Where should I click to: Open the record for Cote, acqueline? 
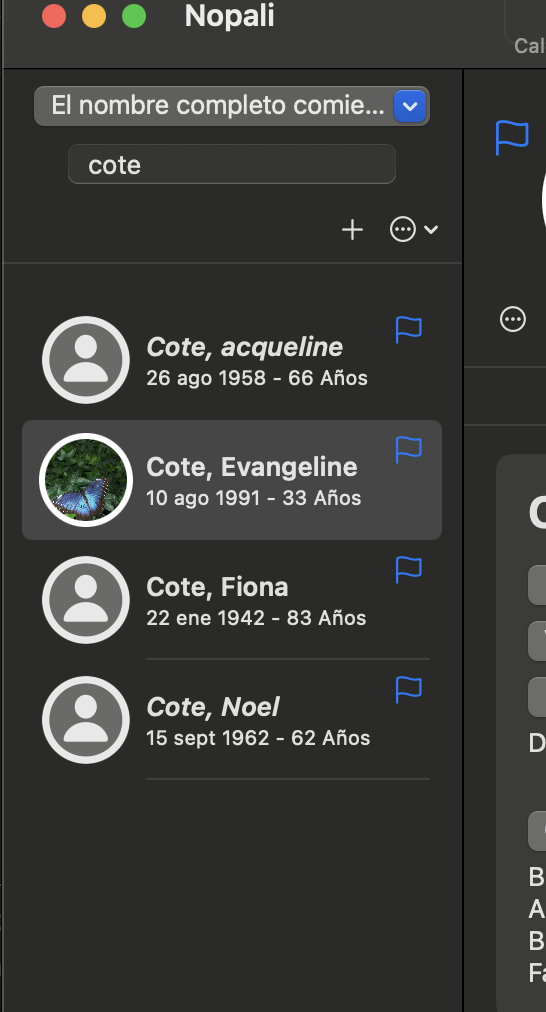pyautogui.click(x=232, y=360)
